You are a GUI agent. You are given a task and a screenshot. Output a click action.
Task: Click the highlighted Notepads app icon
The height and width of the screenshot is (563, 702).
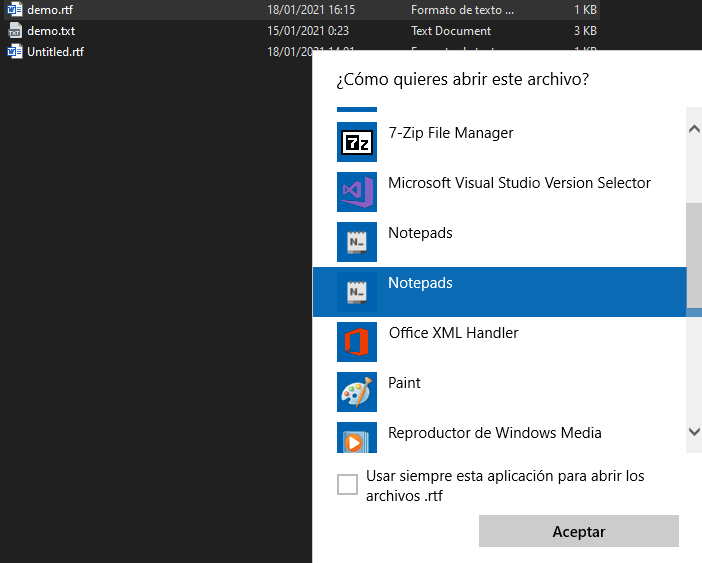tap(357, 292)
